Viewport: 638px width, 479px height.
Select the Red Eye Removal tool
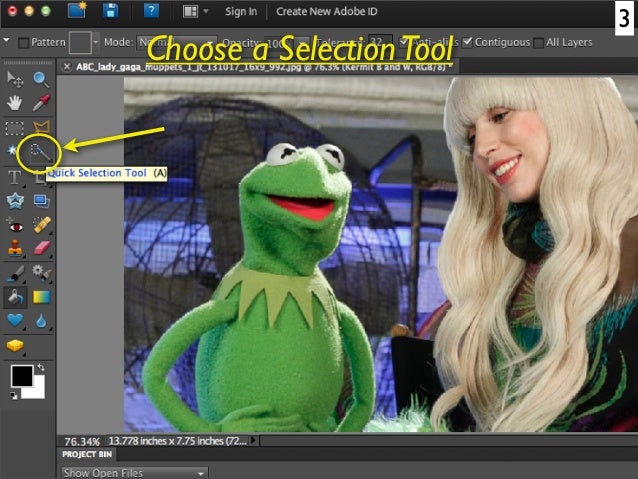pos(15,224)
